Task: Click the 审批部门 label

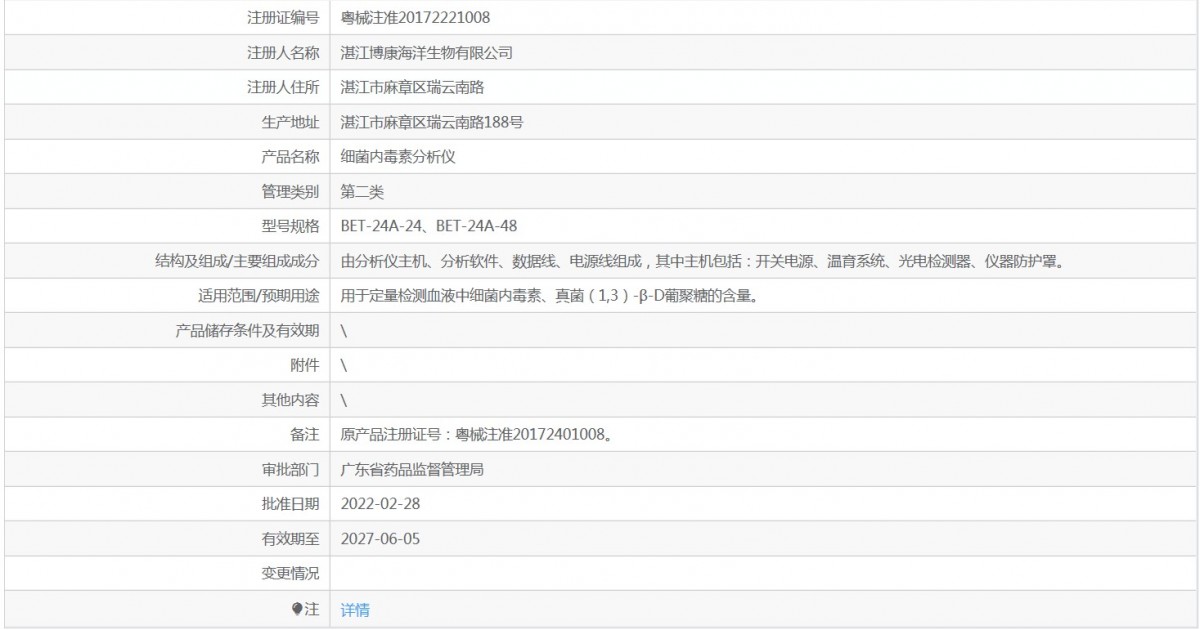Action: (290, 469)
